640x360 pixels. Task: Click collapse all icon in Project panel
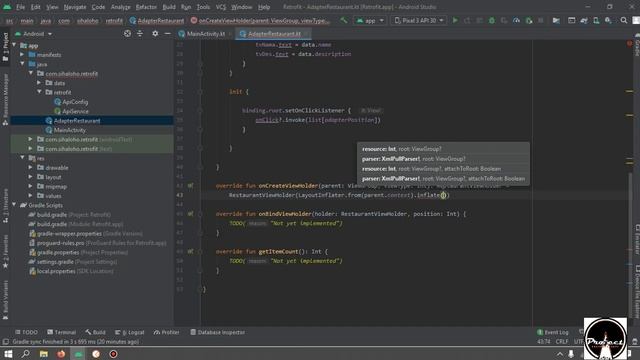(140, 33)
